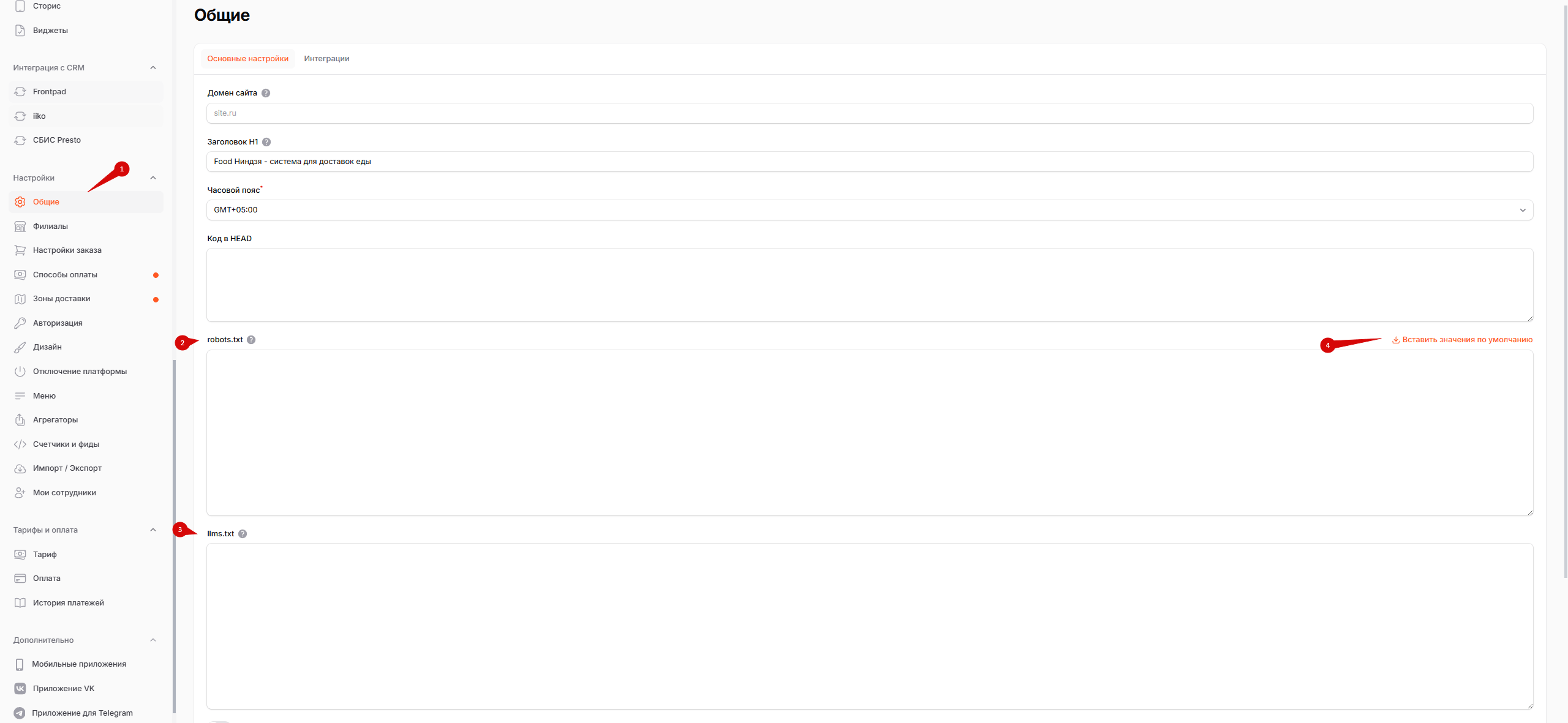The width and height of the screenshot is (1568, 723).
Task: Click help icon next to Домен сайта
Action: coord(266,93)
